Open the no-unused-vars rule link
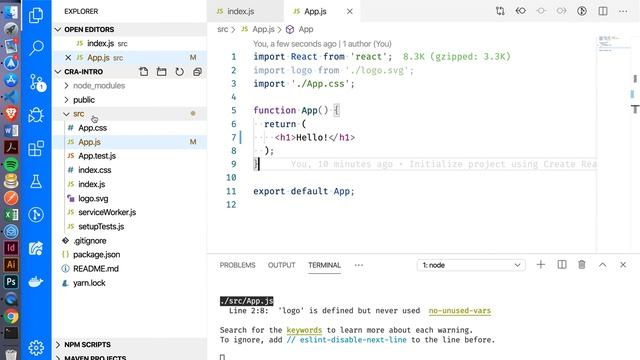Screen dimensions: 640x360 click(x=460, y=311)
